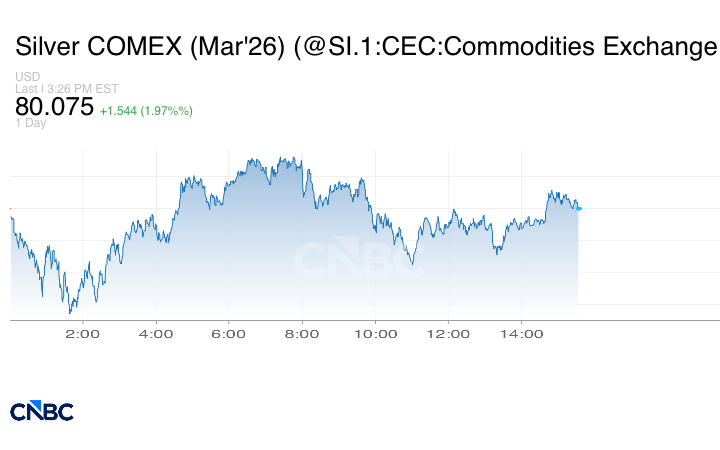720x450 pixels.
Task: Click the small red marker at chart's left edge
Action: click(10, 208)
